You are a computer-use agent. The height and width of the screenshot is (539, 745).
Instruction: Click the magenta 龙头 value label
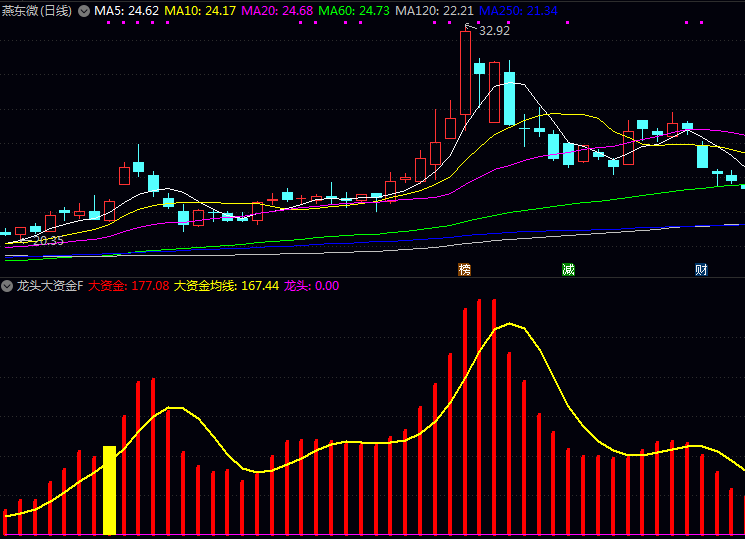[312, 286]
